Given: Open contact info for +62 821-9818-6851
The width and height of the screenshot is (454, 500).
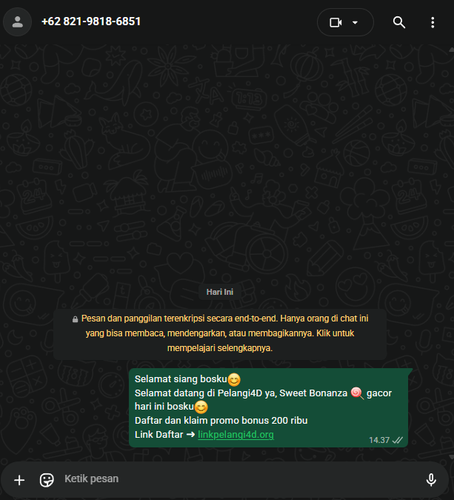Looking at the screenshot, I should pyautogui.click(x=91, y=22).
